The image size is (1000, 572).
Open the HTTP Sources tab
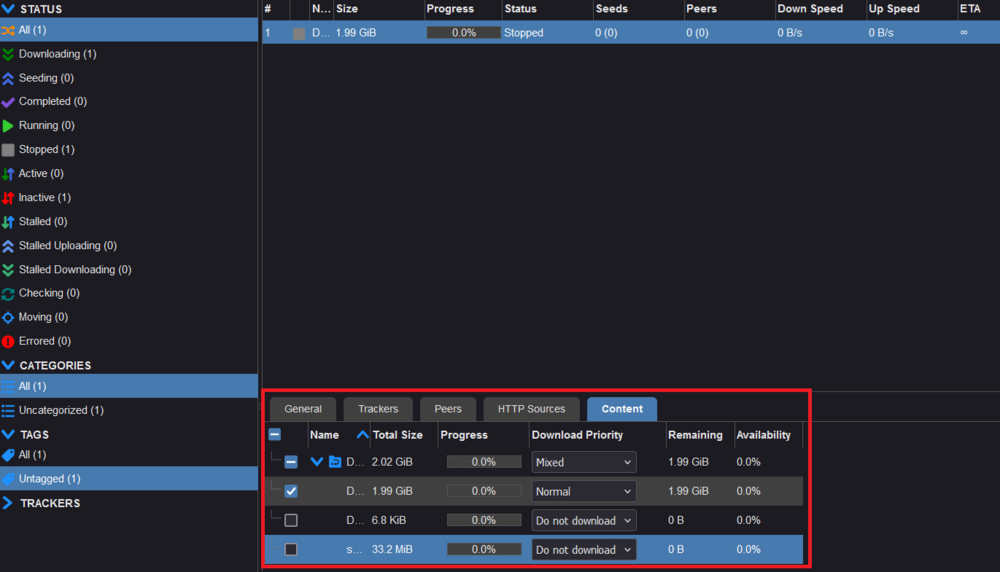531,409
